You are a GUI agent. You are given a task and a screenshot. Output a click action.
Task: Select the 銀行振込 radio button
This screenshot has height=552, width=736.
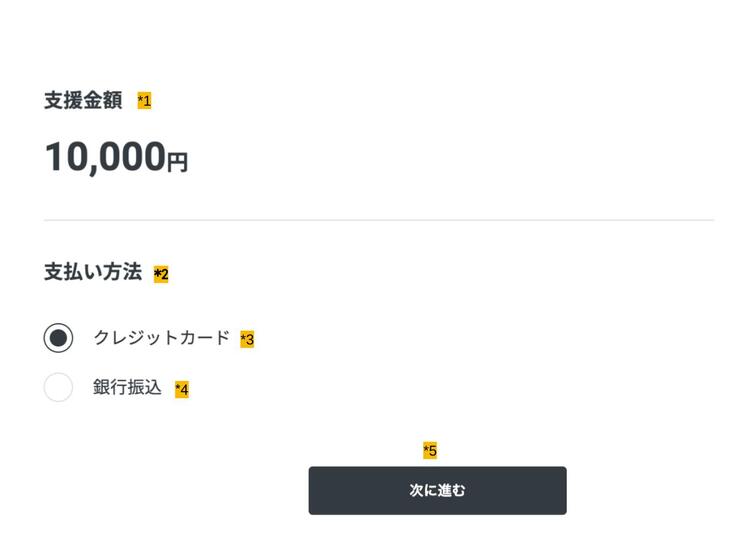[x=58, y=387]
